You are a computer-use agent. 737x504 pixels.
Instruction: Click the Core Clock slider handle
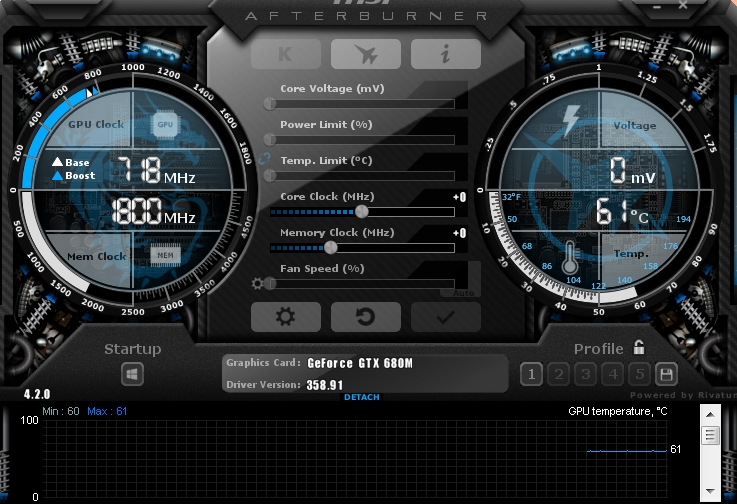coord(361,212)
